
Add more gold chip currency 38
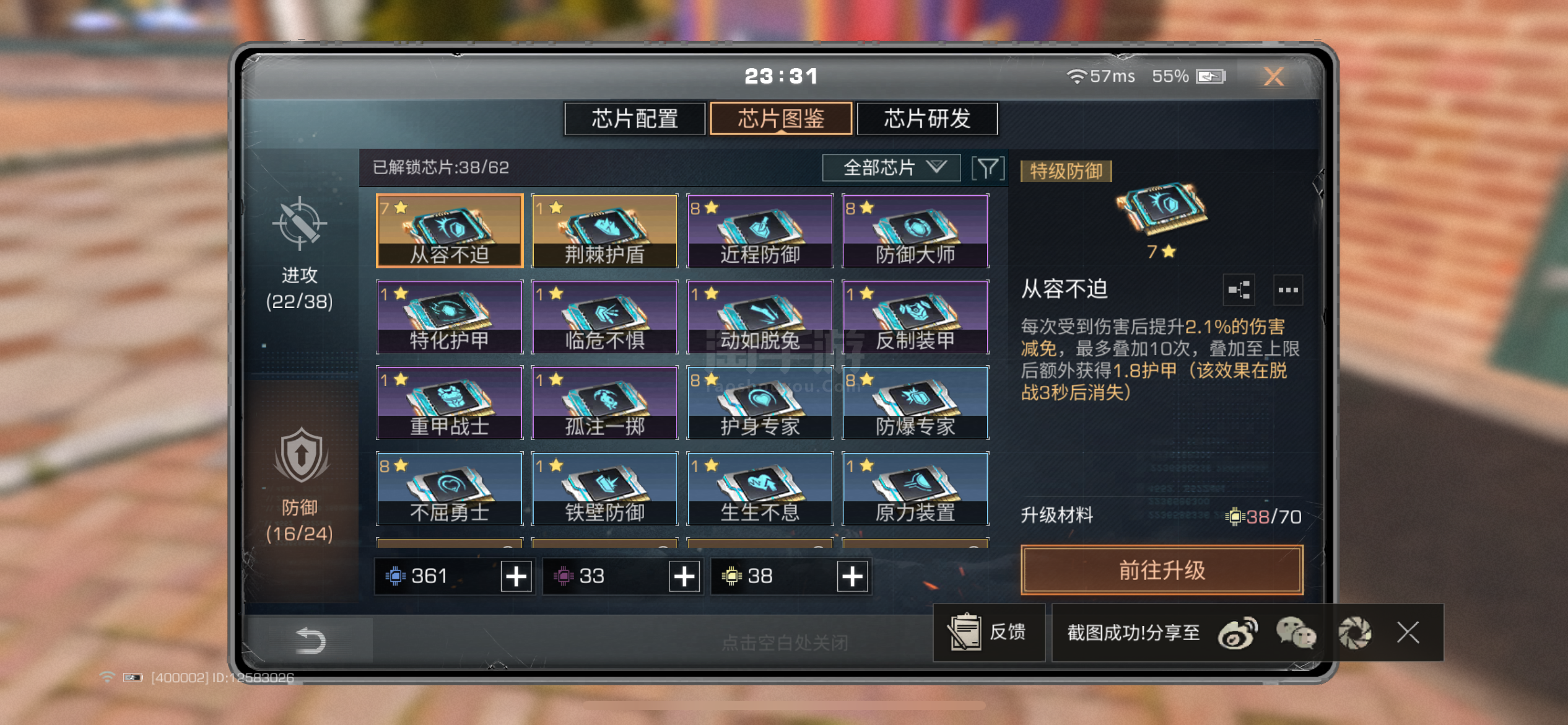point(852,576)
